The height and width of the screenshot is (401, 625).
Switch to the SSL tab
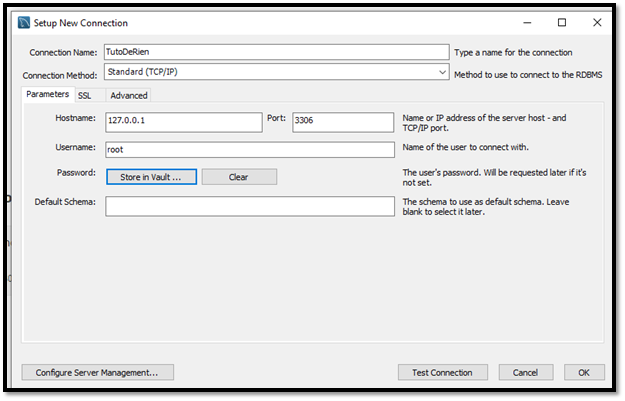point(85,96)
